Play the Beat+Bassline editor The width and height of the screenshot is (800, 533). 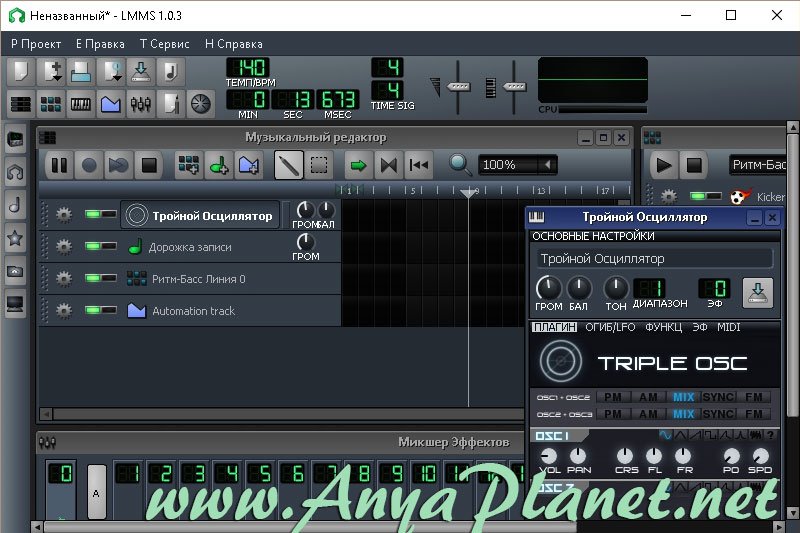point(663,165)
